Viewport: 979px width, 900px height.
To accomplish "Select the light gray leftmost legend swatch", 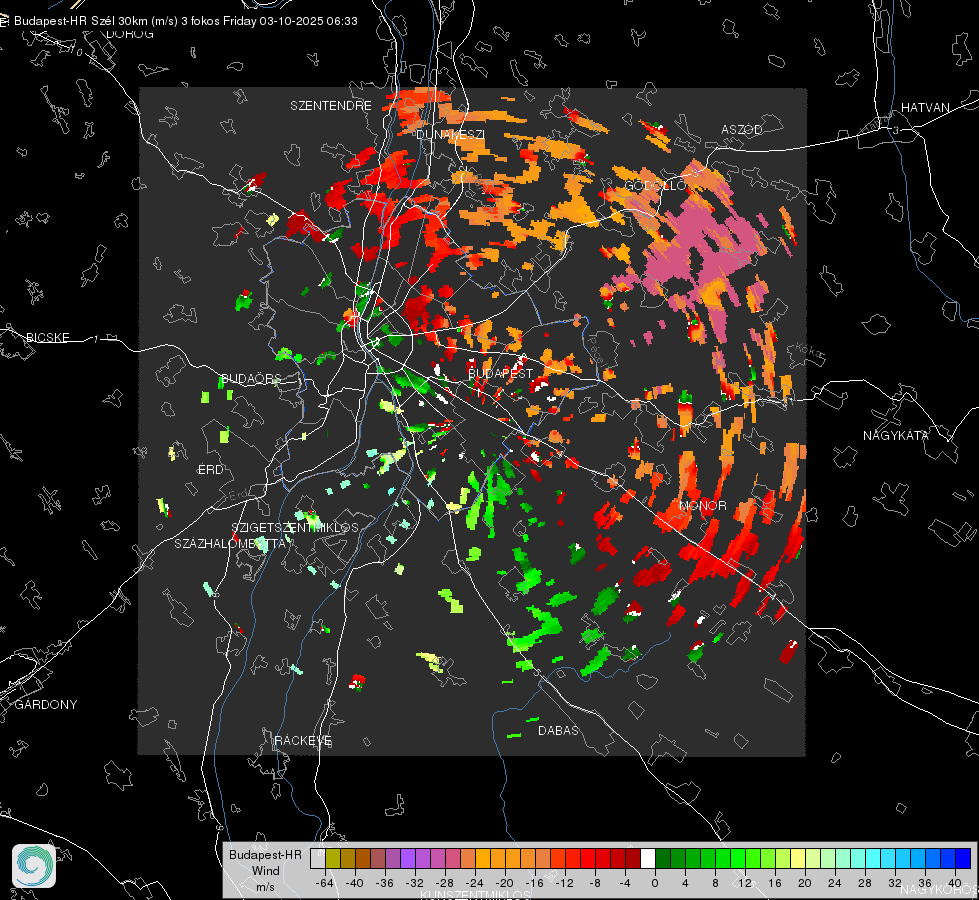I will pyautogui.click(x=318, y=859).
